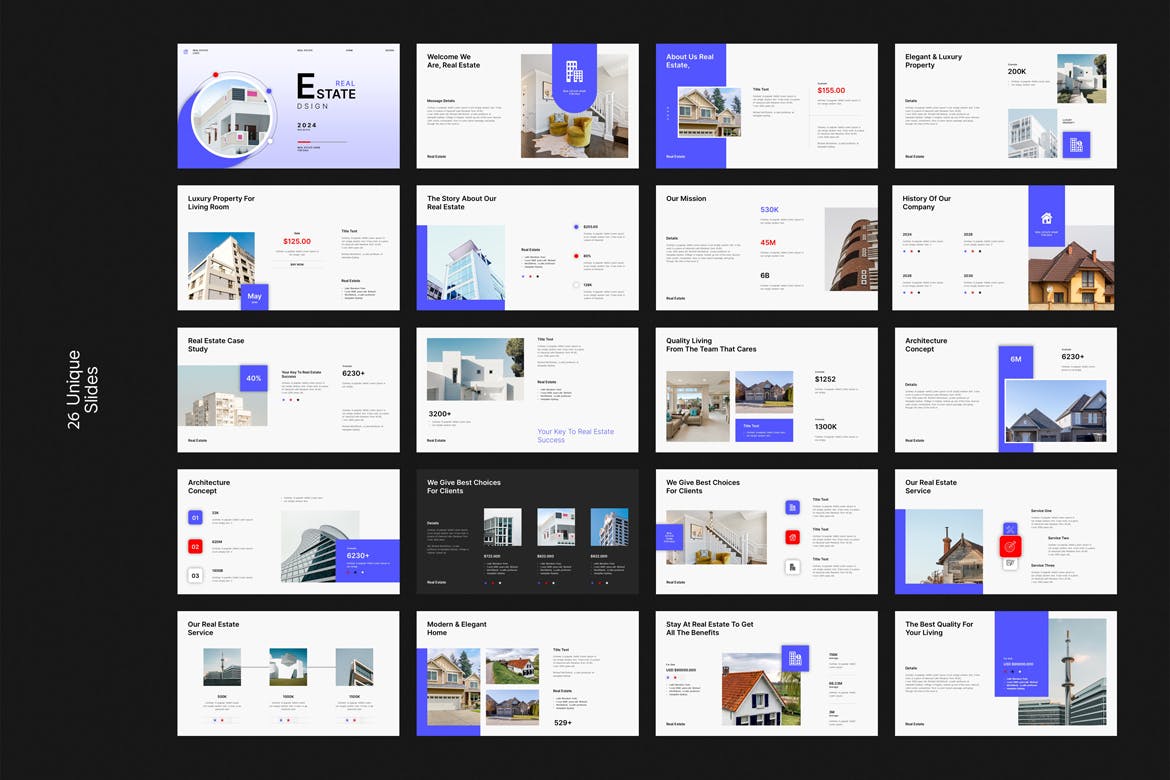Click the building icon on Welcome slide
Viewport: 1170px width, 780px height.
tap(574, 70)
